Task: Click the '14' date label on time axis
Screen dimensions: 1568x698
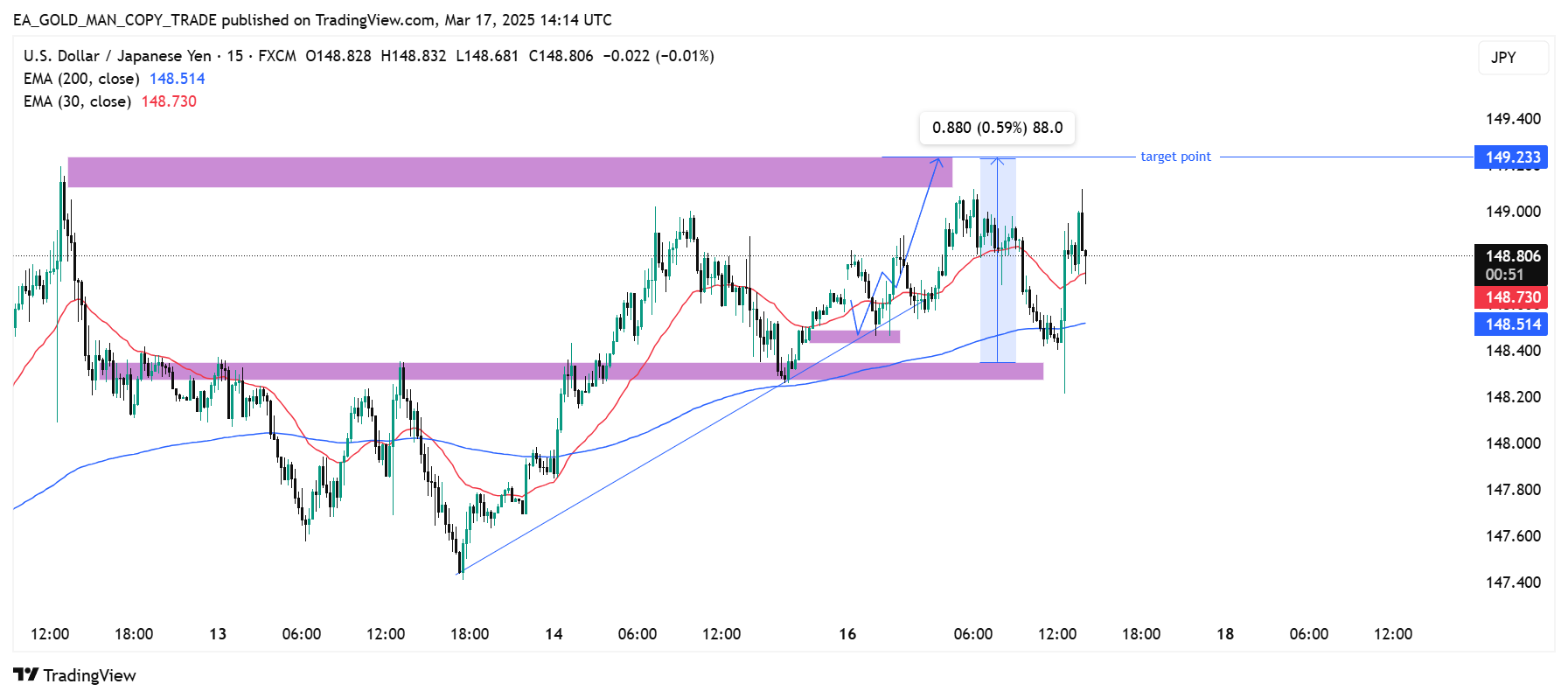Action: click(x=554, y=634)
